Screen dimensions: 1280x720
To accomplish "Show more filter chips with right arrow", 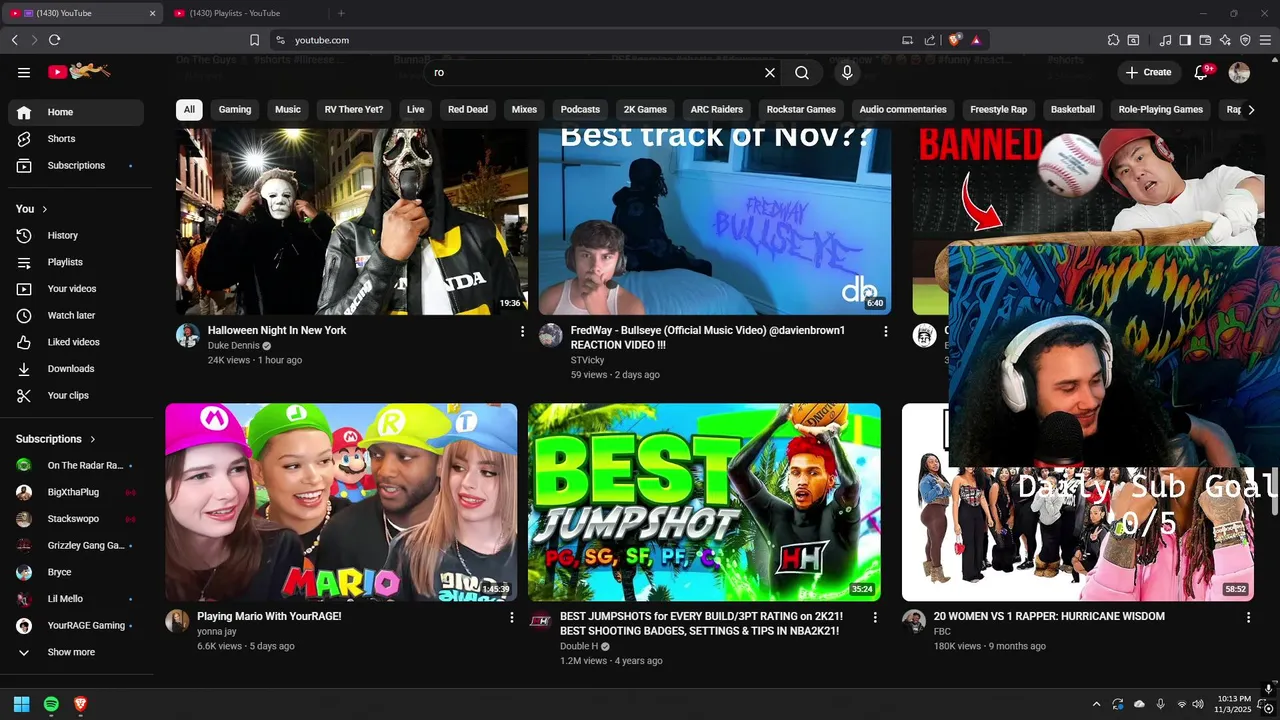I will [1251, 110].
